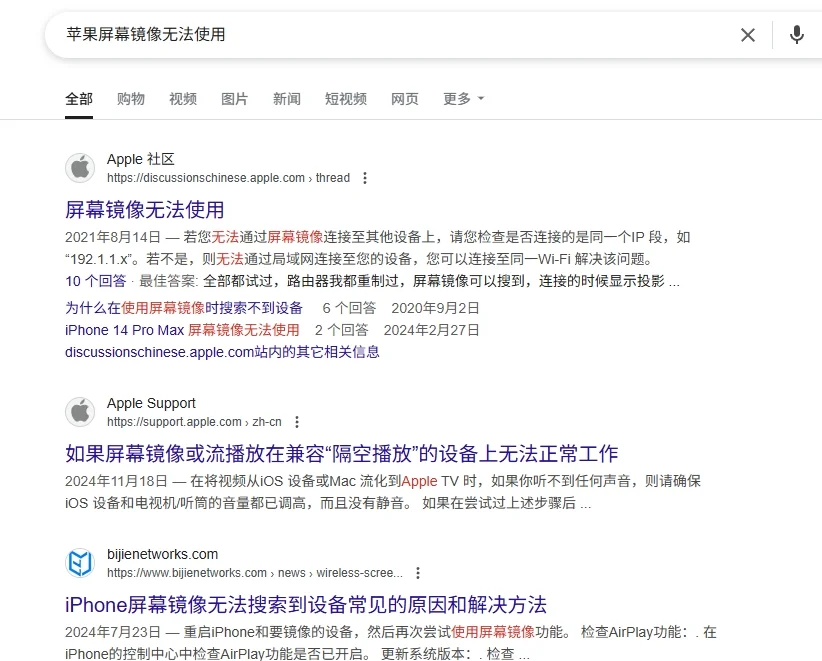Open the 购物 tab
Image resolution: width=822 pixels, height=661 pixels.
[x=131, y=99]
